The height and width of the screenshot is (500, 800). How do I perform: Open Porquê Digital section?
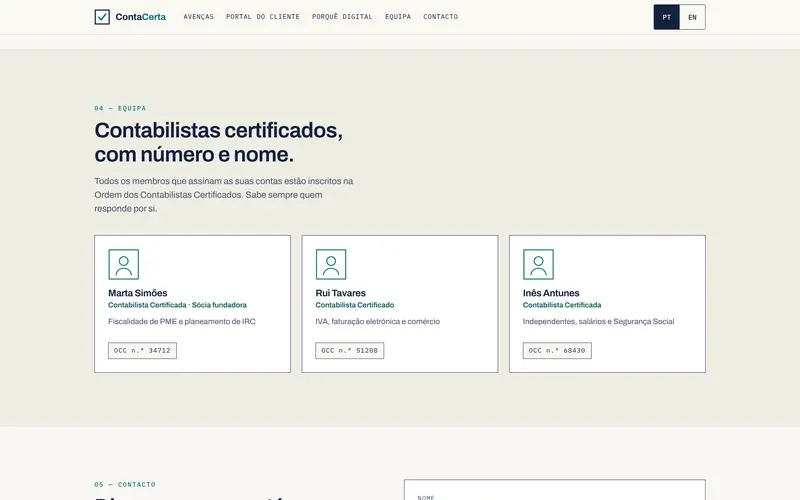click(342, 17)
